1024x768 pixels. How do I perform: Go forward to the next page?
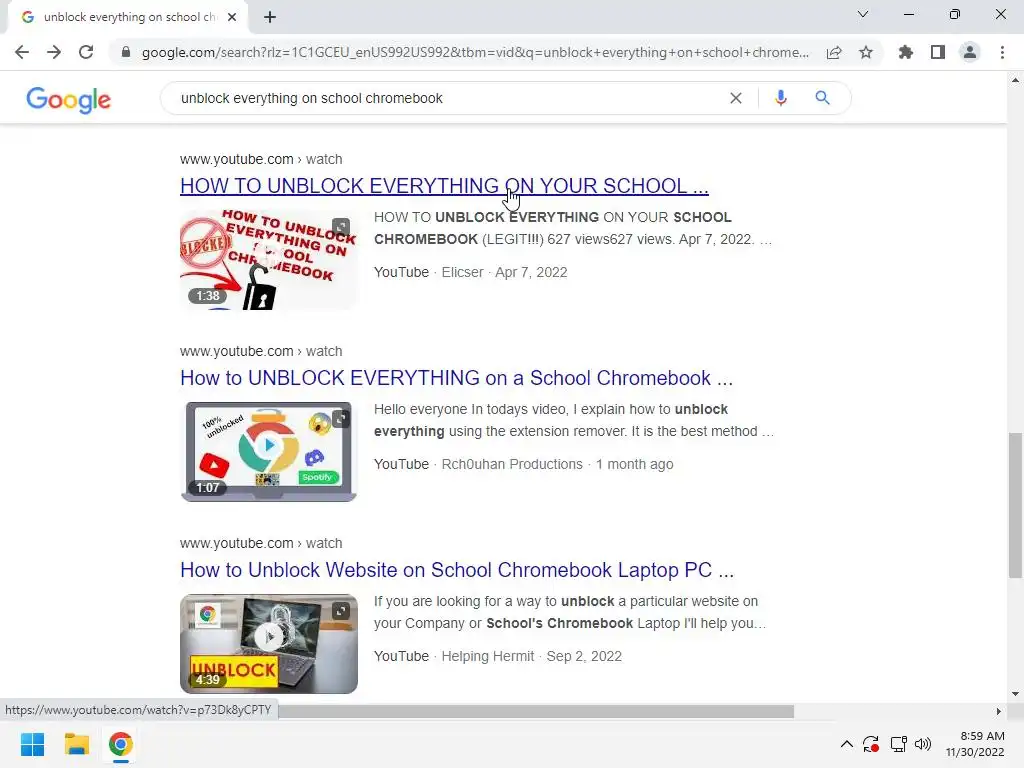click(x=54, y=52)
